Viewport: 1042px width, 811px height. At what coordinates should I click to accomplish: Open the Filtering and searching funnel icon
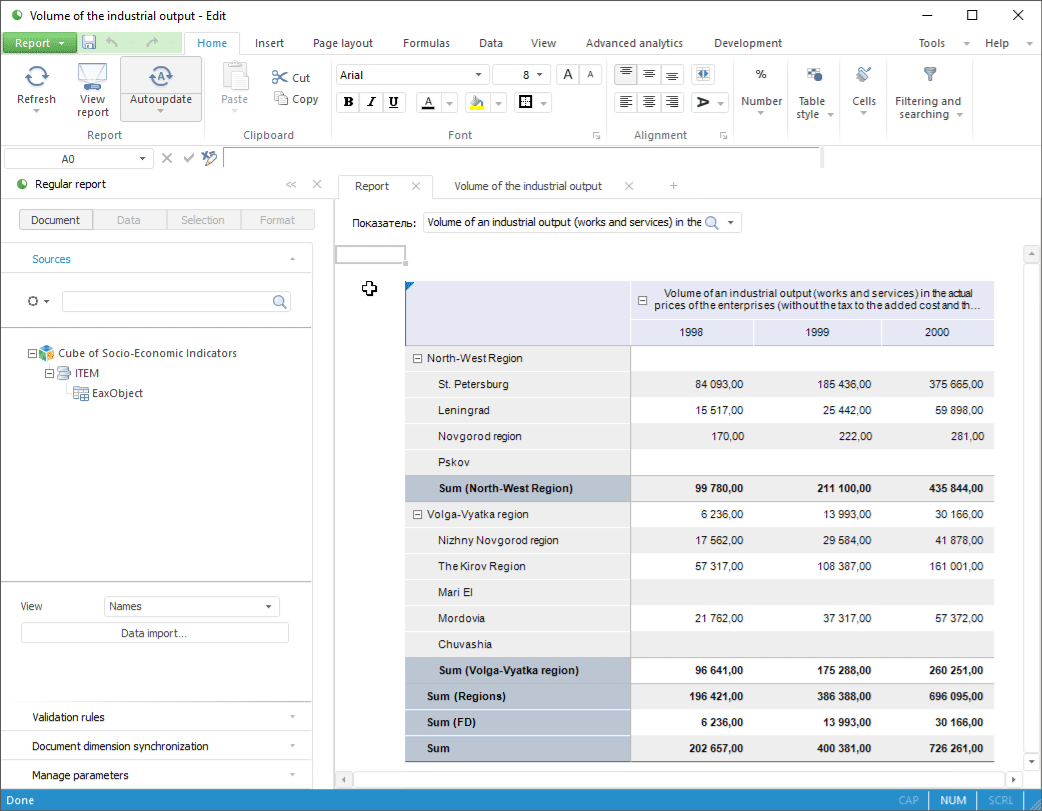pos(929,75)
